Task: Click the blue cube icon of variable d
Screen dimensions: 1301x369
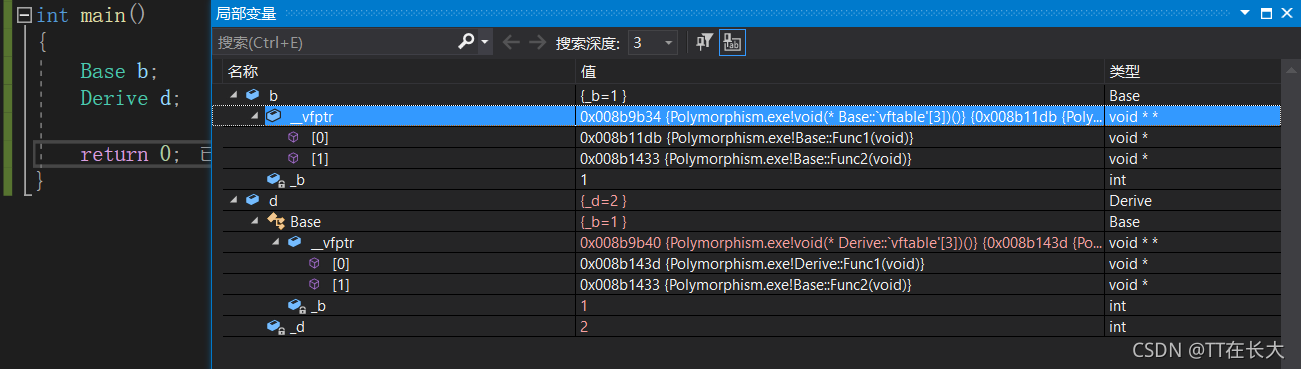Action: pyautogui.click(x=252, y=200)
